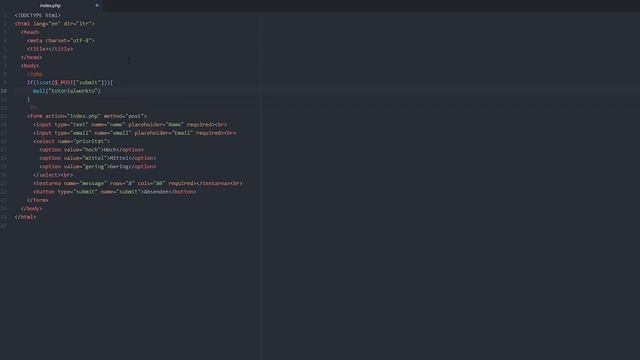
Task: Click the closing </body> tag
Action: point(31,209)
